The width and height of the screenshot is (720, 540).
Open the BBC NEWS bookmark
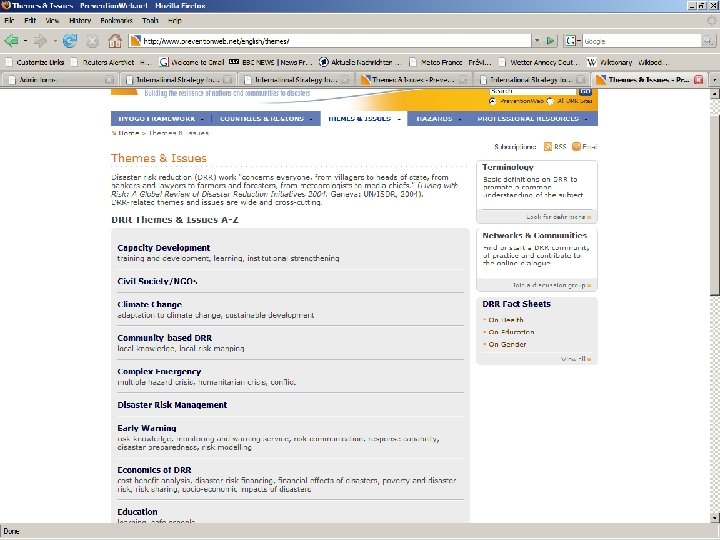click(270, 62)
